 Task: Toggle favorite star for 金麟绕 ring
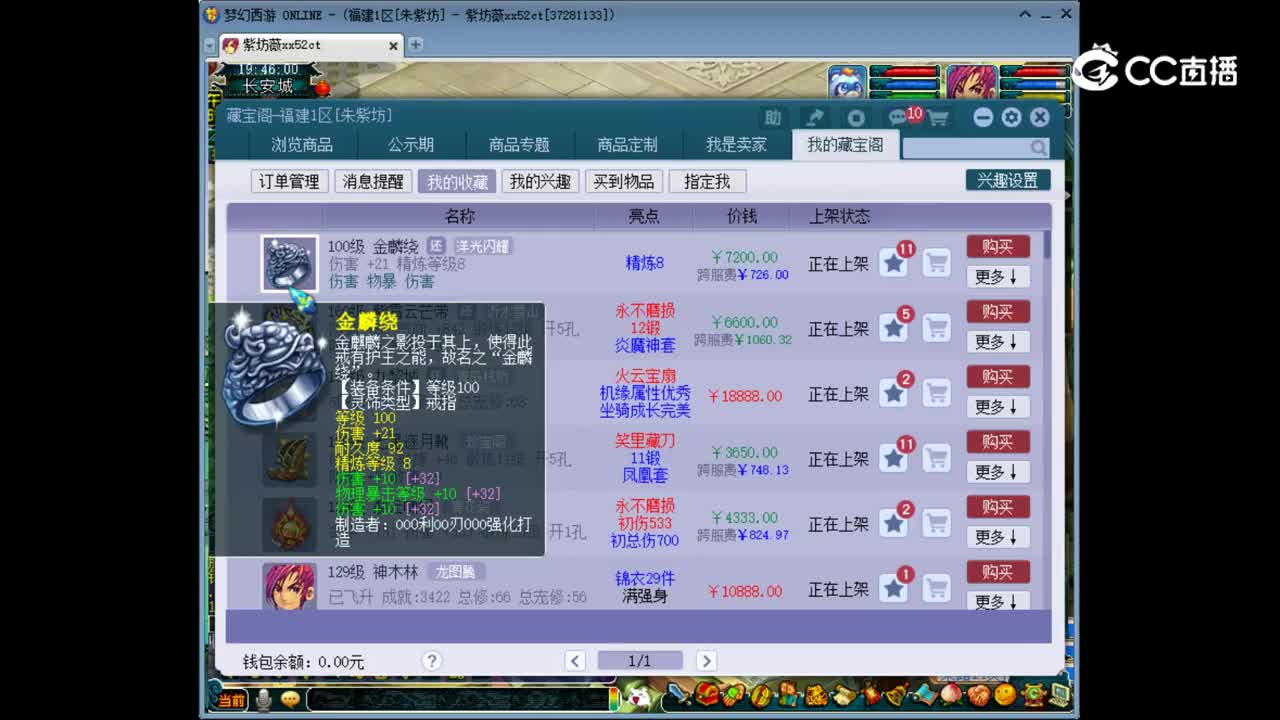[x=894, y=263]
